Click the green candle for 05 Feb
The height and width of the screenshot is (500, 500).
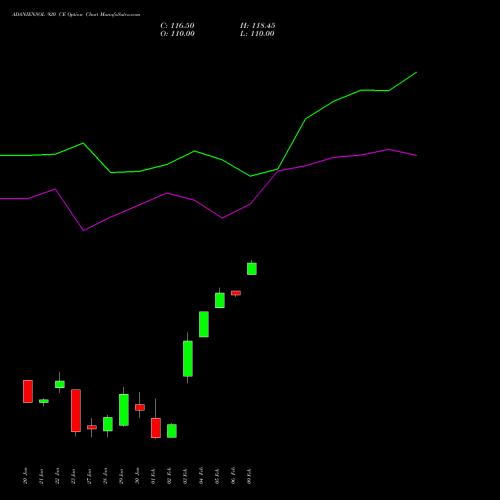coord(220,300)
